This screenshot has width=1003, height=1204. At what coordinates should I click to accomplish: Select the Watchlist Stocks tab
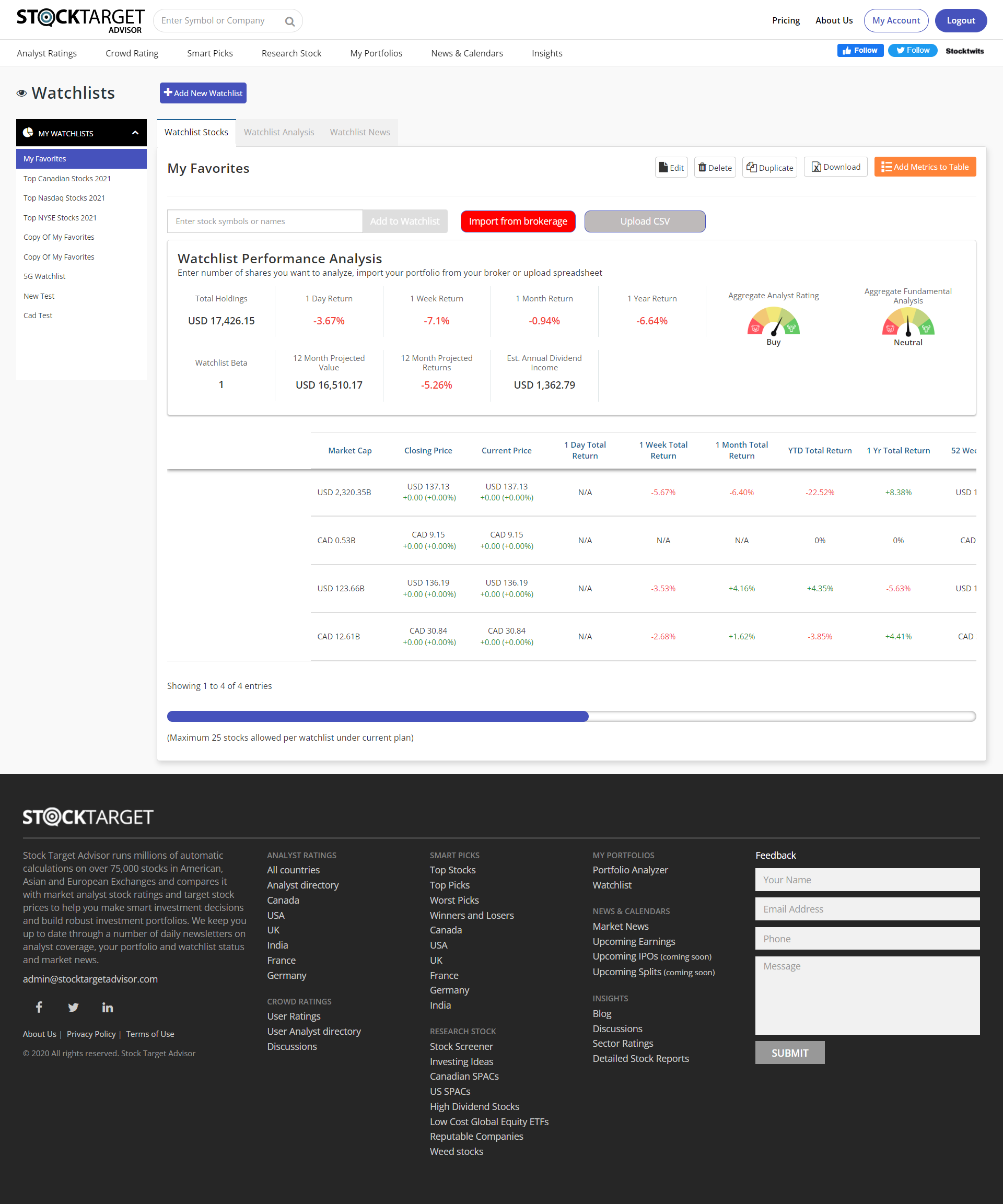tap(196, 133)
